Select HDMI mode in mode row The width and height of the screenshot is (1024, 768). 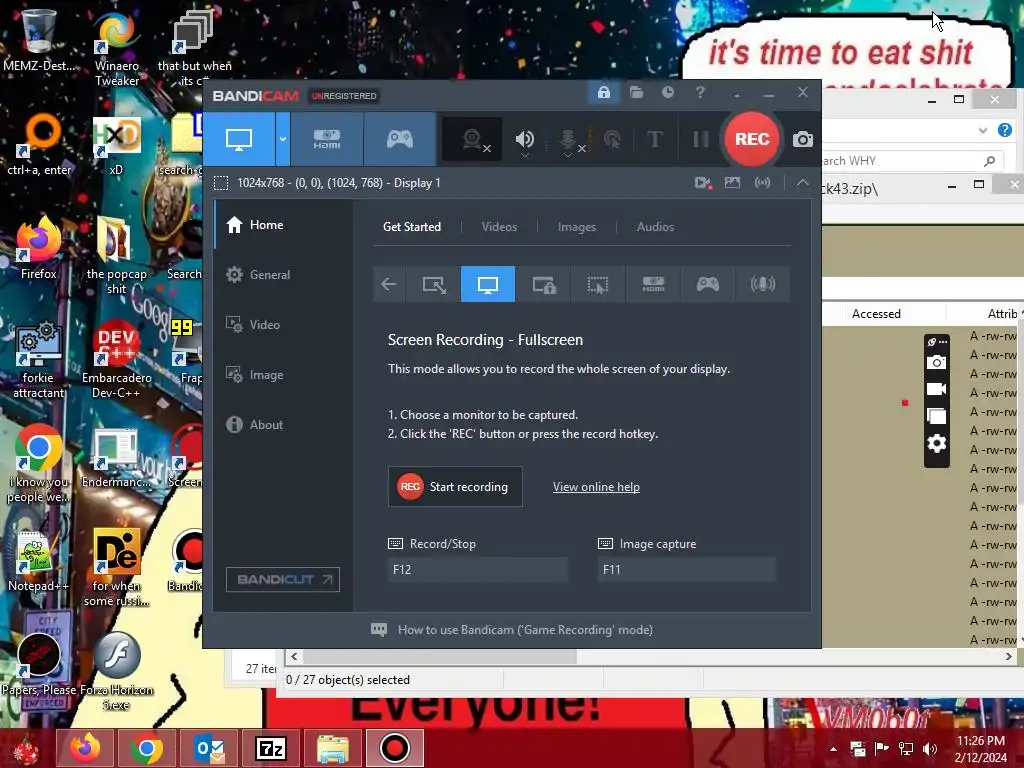pyautogui.click(x=653, y=284)
